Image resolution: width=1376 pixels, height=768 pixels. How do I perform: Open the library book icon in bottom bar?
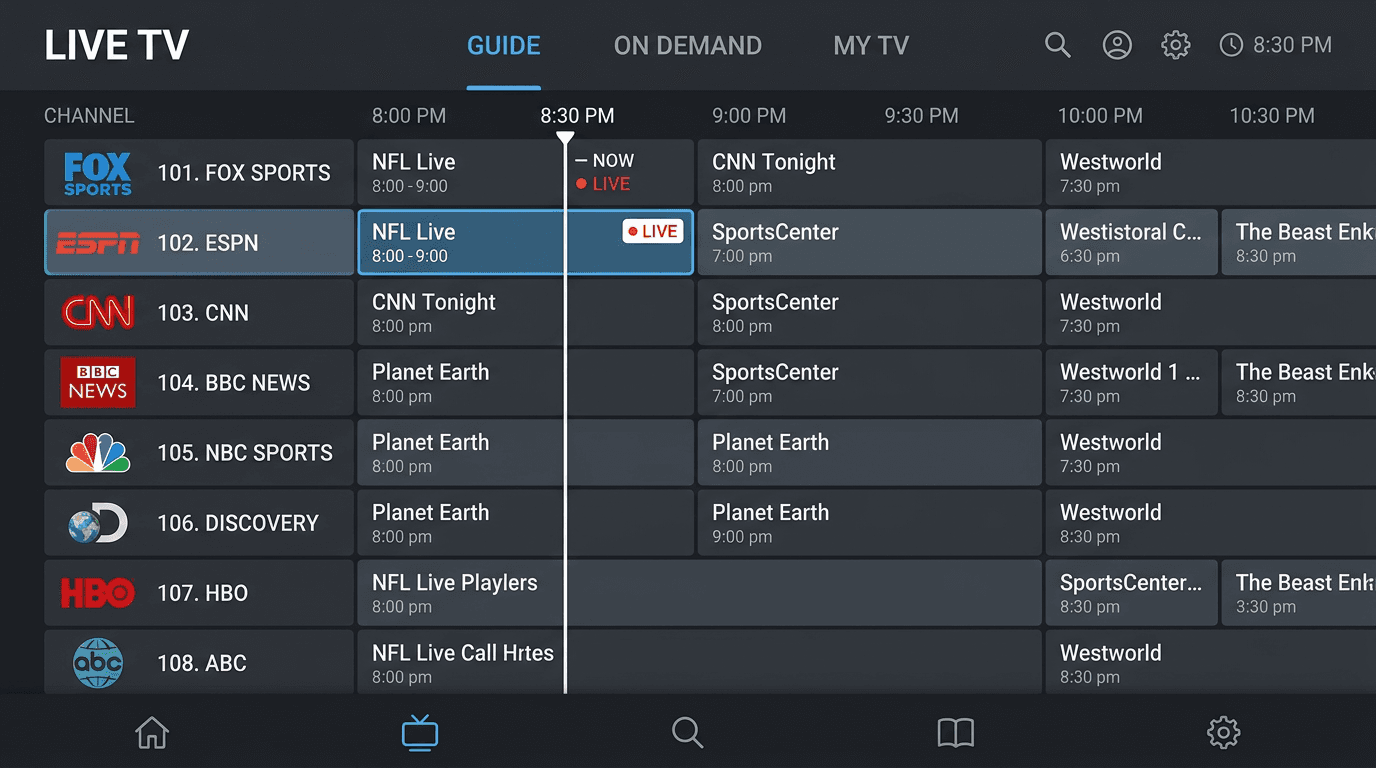[955, 733]
